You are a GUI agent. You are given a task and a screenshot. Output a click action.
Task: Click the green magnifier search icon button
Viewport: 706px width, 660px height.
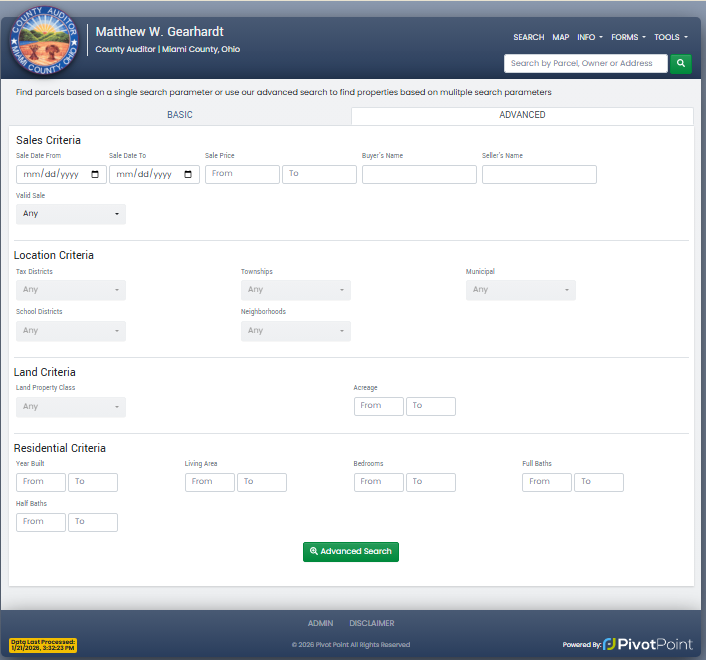click(x=680, y=63)
